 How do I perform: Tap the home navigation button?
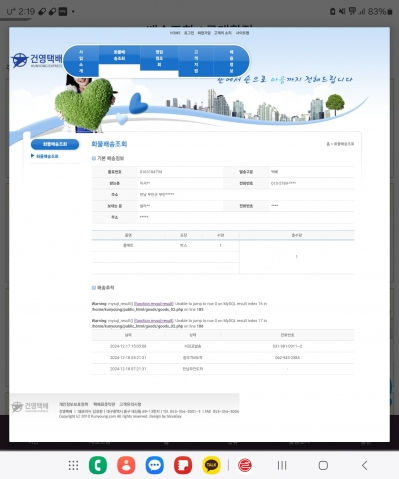point(323,465)
